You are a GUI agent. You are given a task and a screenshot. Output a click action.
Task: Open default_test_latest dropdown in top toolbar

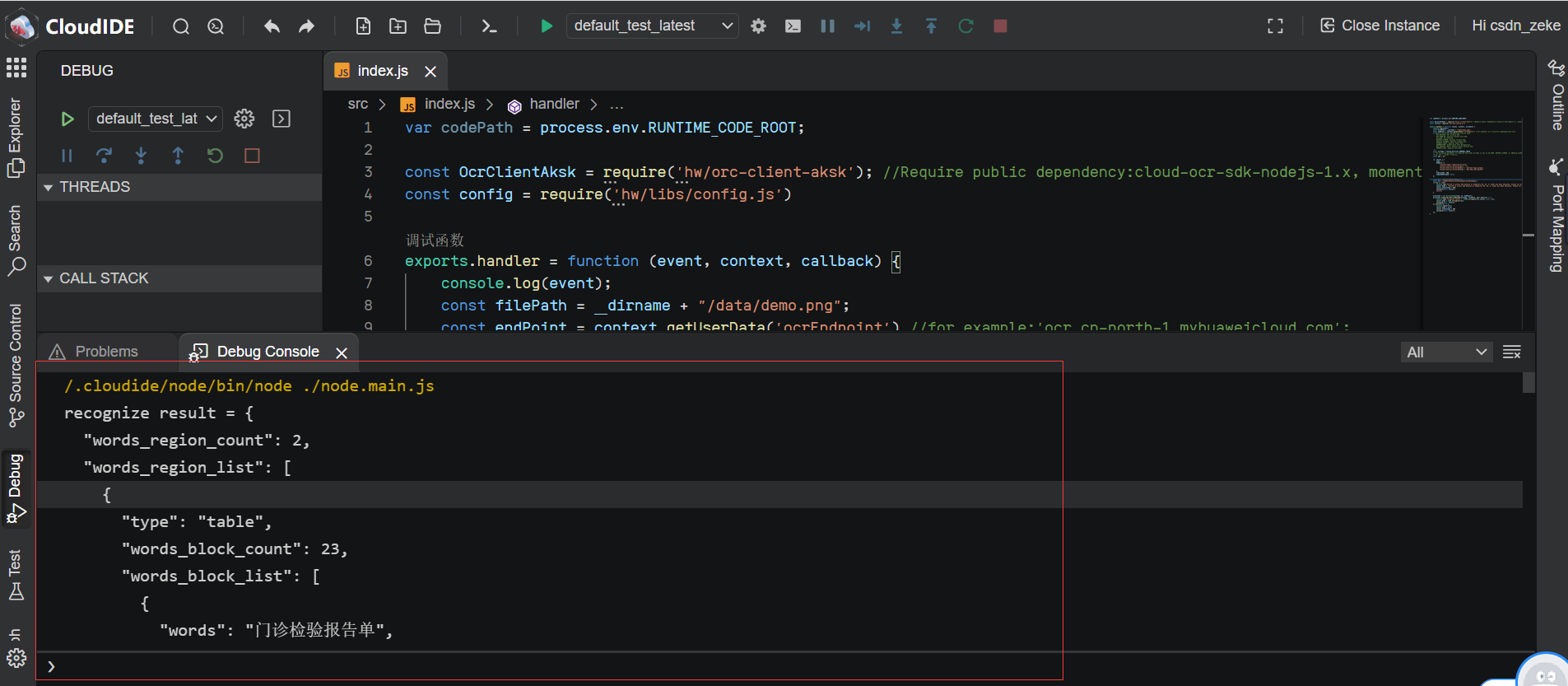pyautogui.click(x=652, y=26)
